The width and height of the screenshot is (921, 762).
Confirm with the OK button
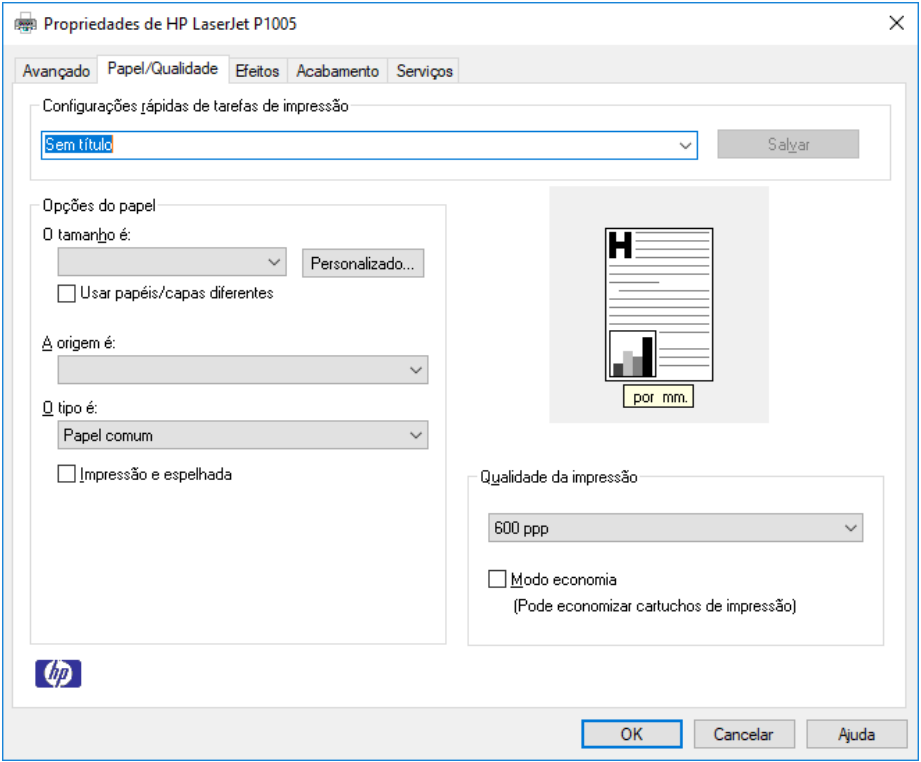(632, 734)
